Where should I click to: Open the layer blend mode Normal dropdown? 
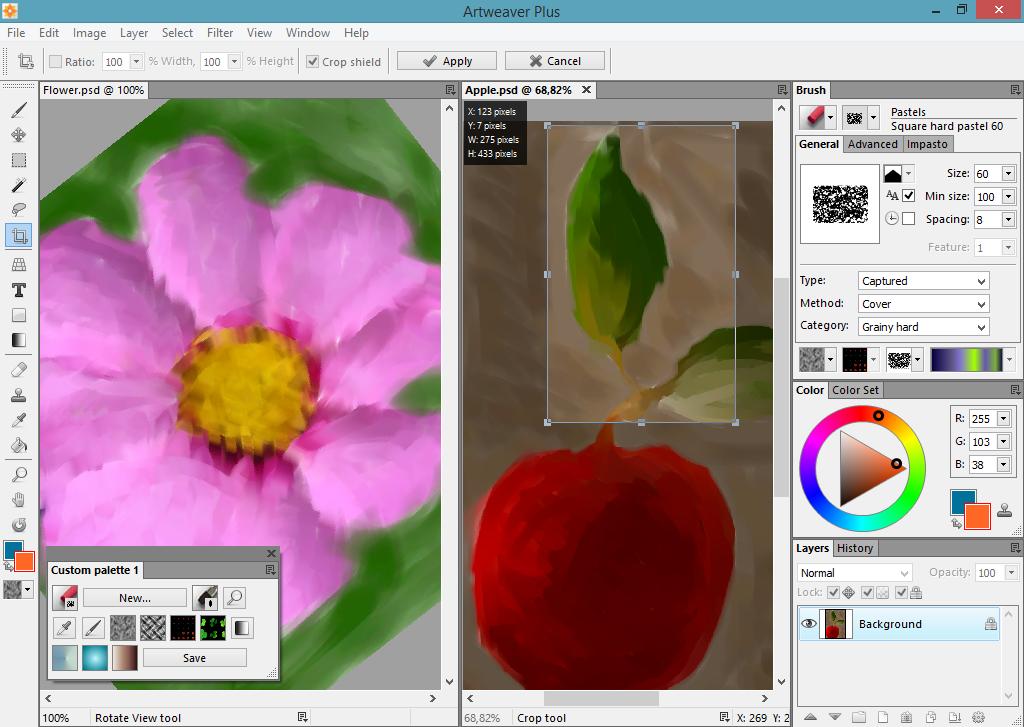pos(854,573)
